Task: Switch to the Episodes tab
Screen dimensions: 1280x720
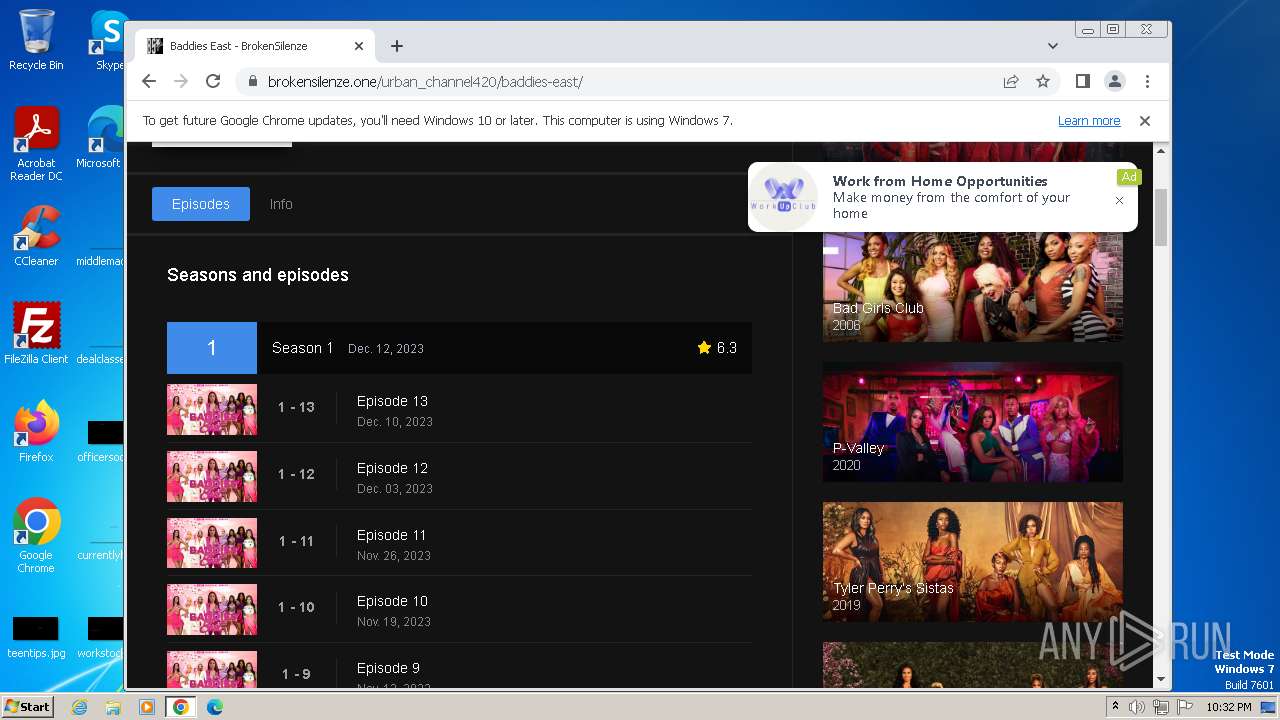Action: tap(201, 204)
